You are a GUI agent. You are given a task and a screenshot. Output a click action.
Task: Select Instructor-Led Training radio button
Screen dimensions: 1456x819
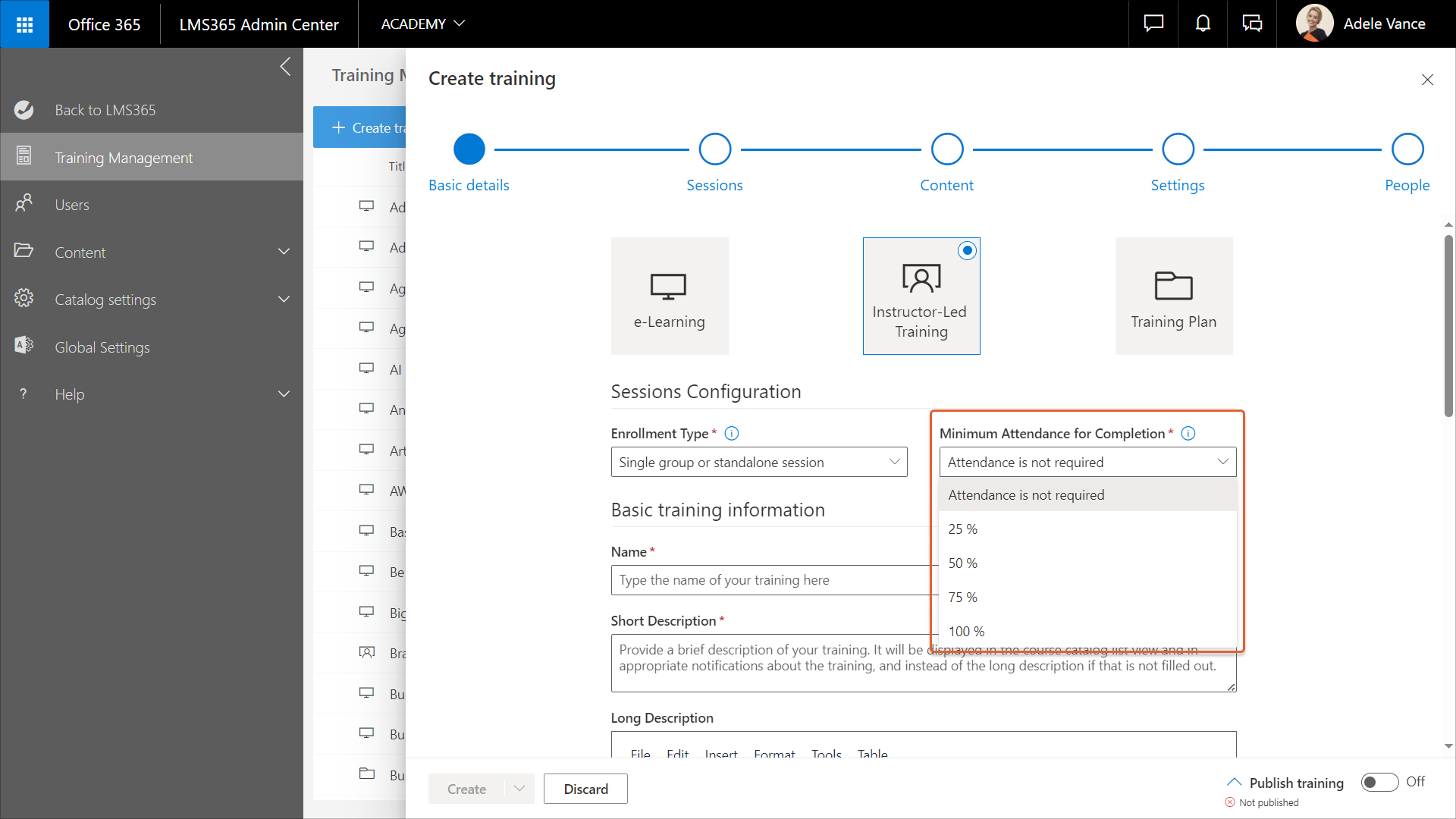tap(967, 251)
